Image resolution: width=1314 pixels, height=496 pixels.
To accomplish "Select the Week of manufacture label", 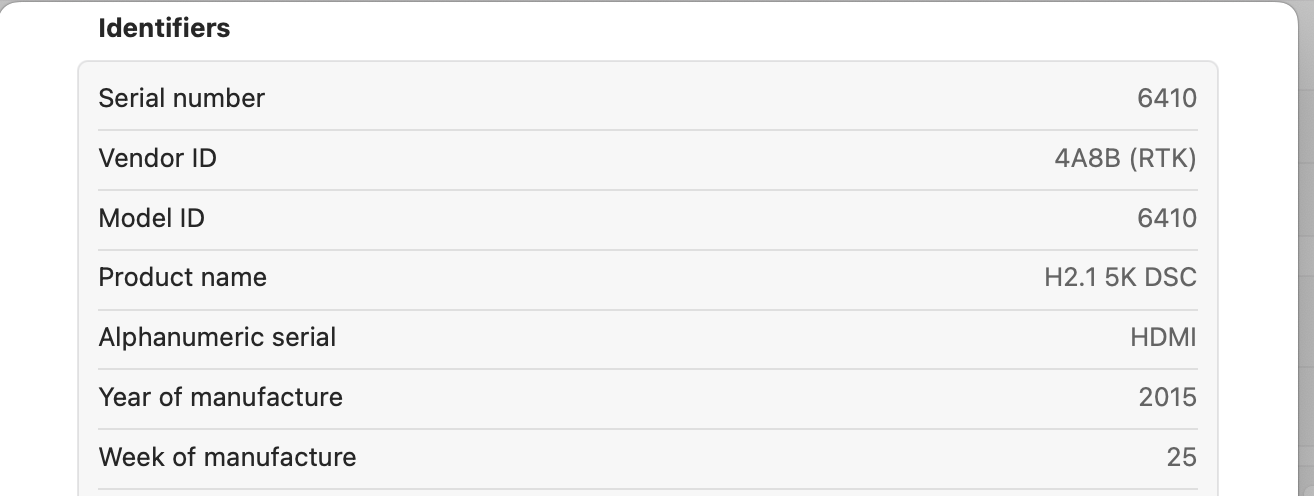I will 227,457.
